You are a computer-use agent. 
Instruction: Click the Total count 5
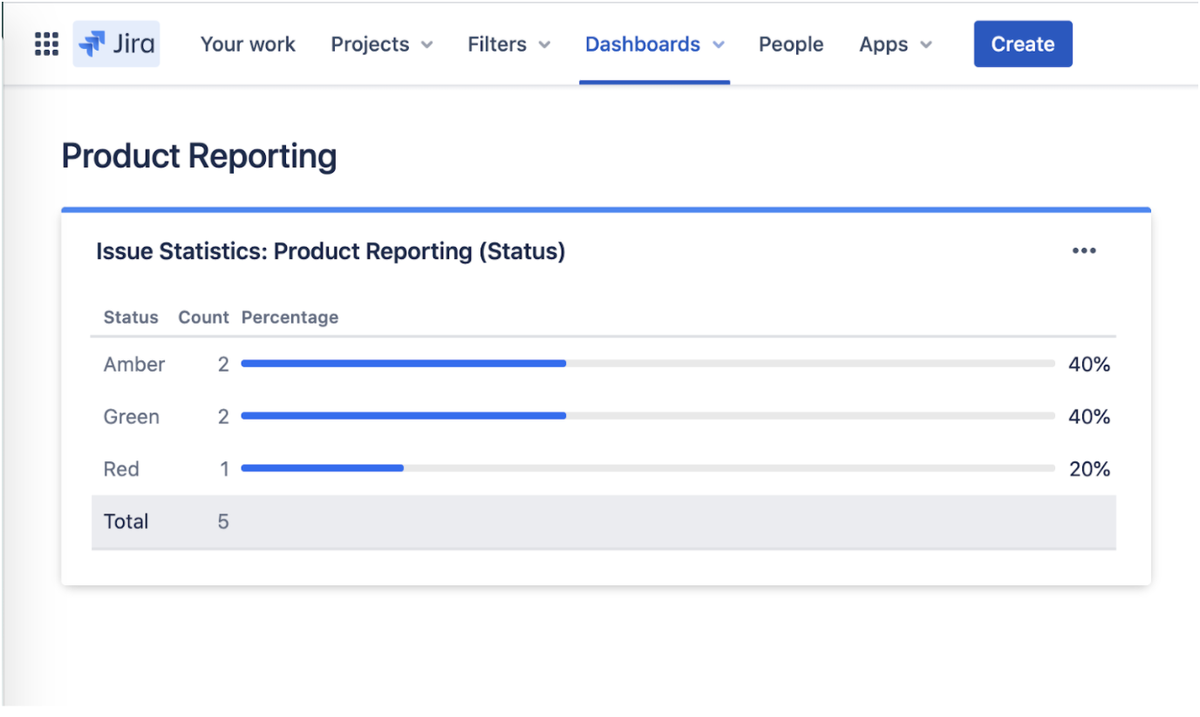(223, 521)
